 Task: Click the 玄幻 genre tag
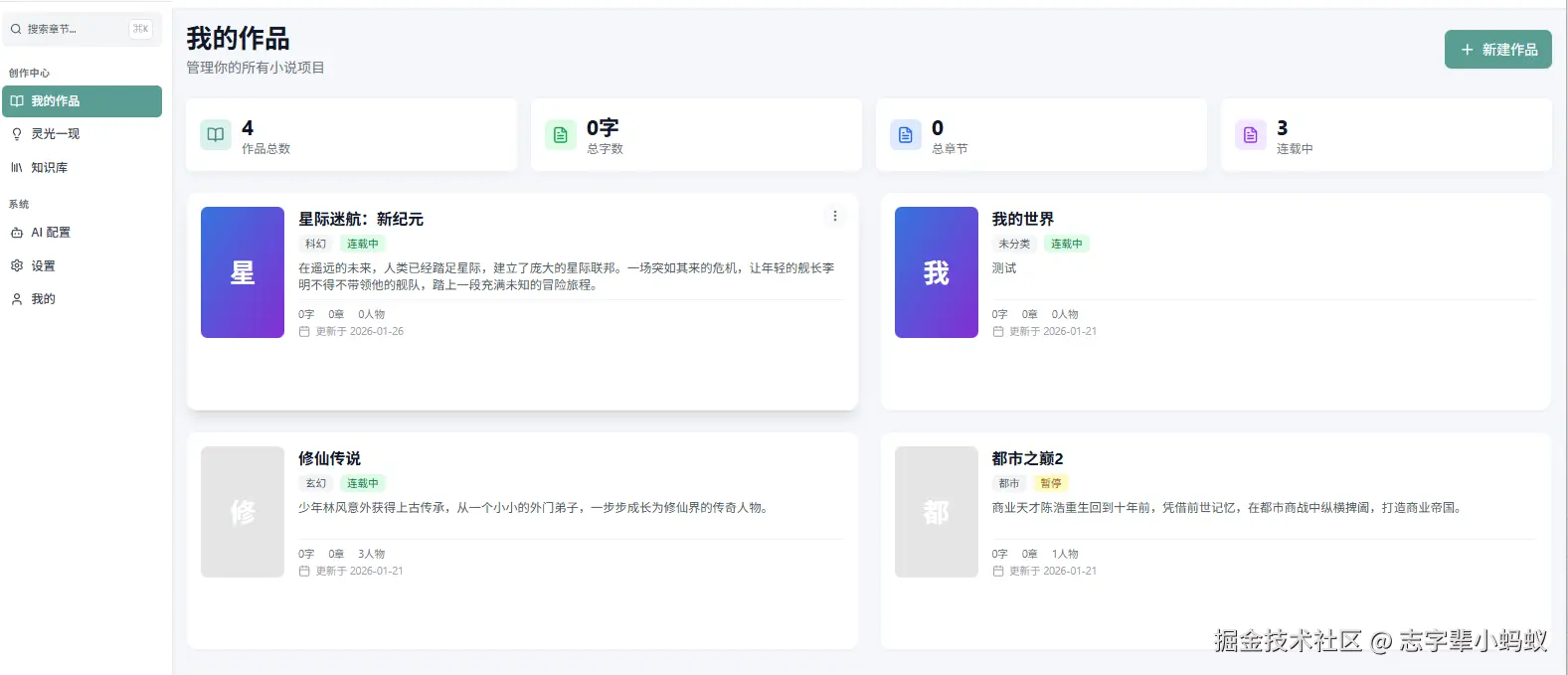(x=316, y=484)
